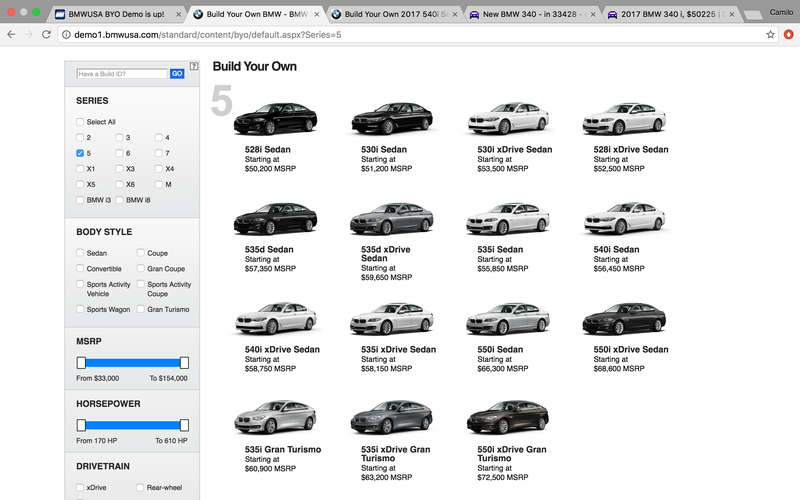Image resolution: width=800 pixels, height=500 pixels.
Task: Check the Sports Activity Coupe checkbox
Action: (140, 284)
